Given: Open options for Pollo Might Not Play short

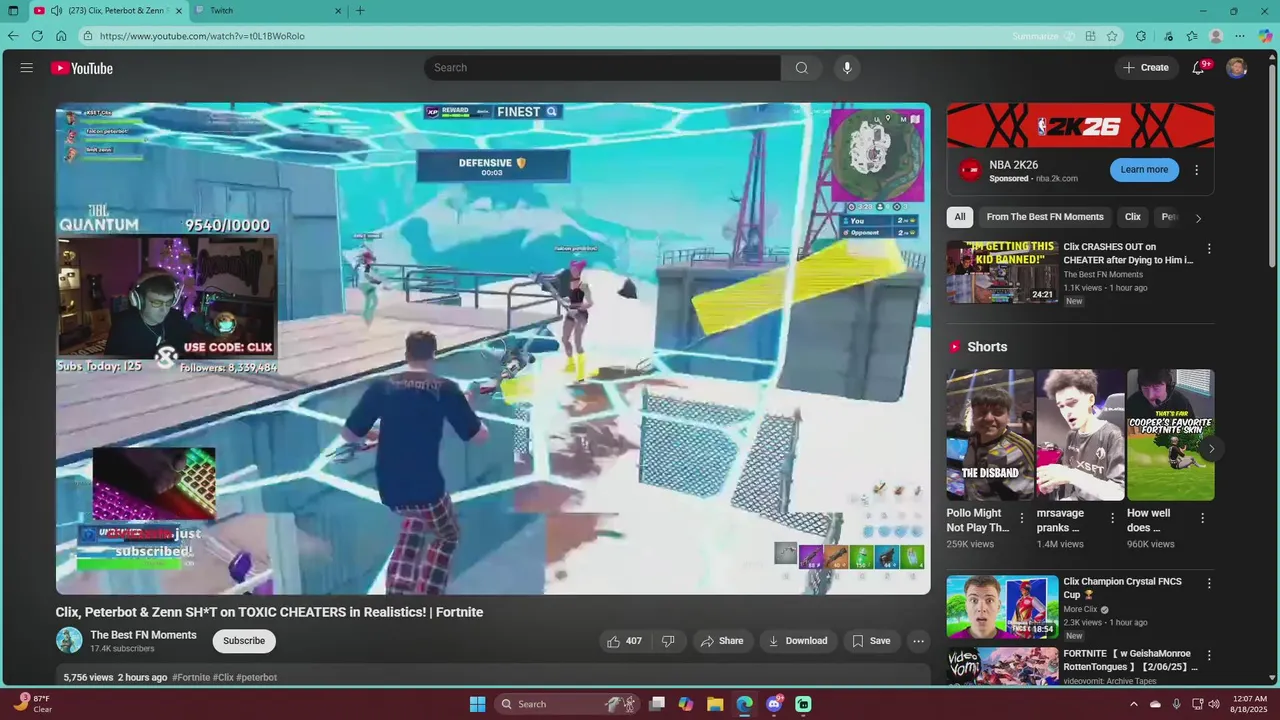Looking at the screenshot, I should click(x=1022, y=518).
